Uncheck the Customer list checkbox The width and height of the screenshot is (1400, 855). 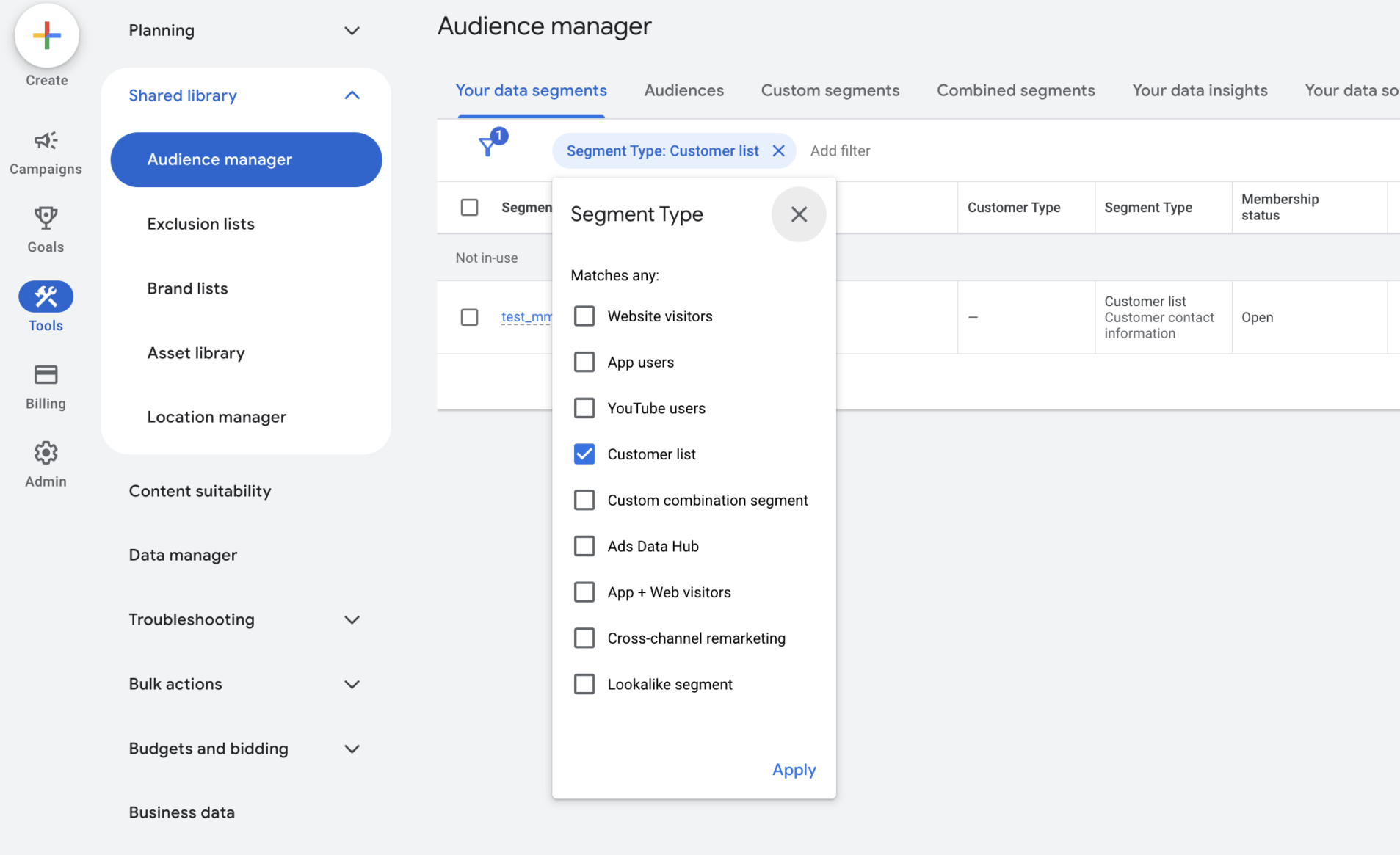pos(584,454)
